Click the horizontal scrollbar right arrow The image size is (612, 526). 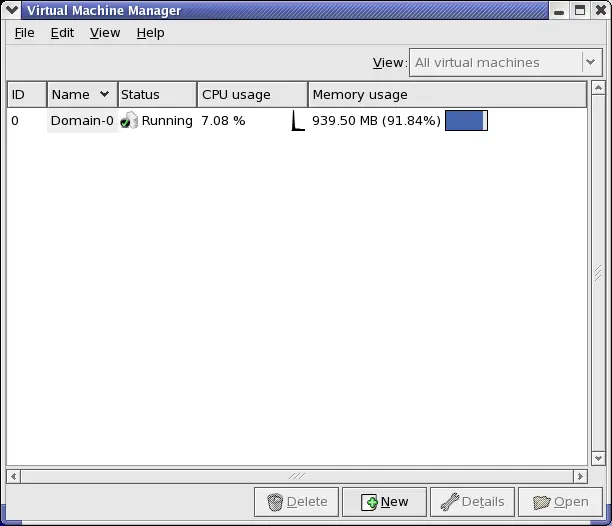coord(580,476)
